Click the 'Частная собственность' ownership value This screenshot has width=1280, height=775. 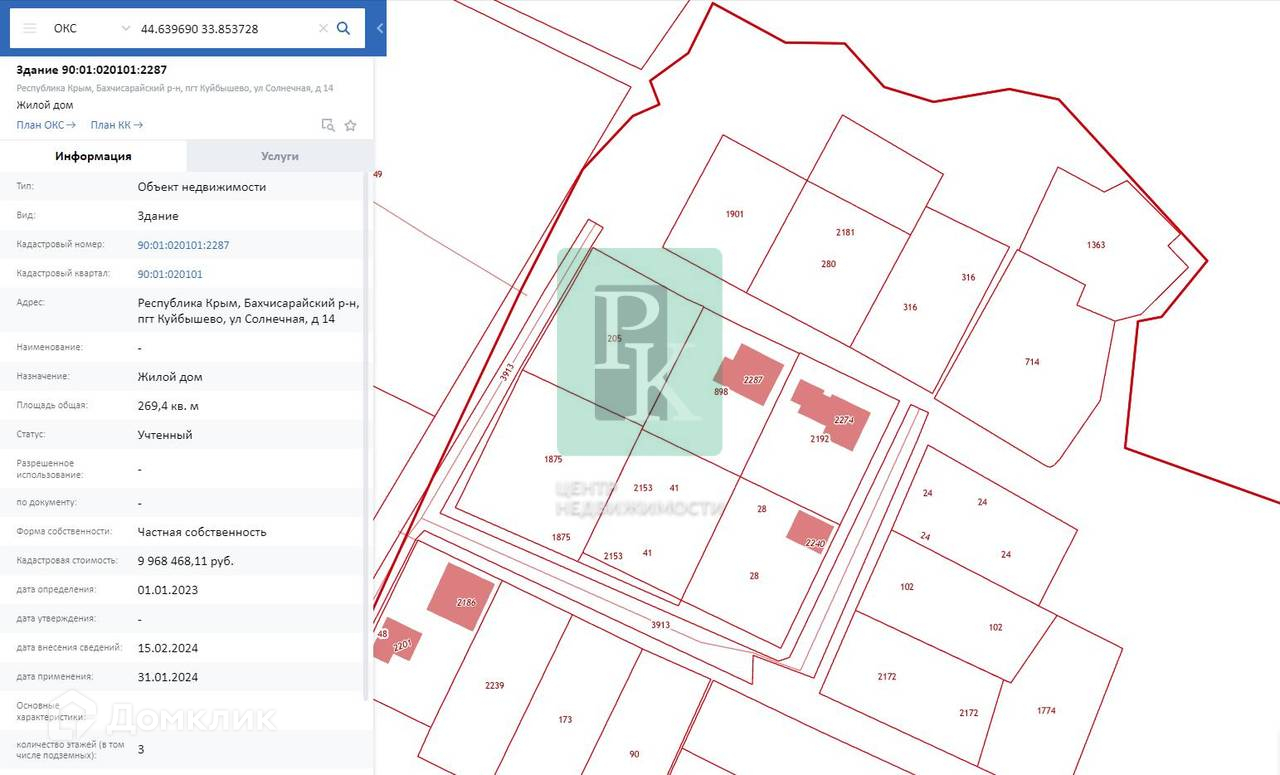click(202, 532)
